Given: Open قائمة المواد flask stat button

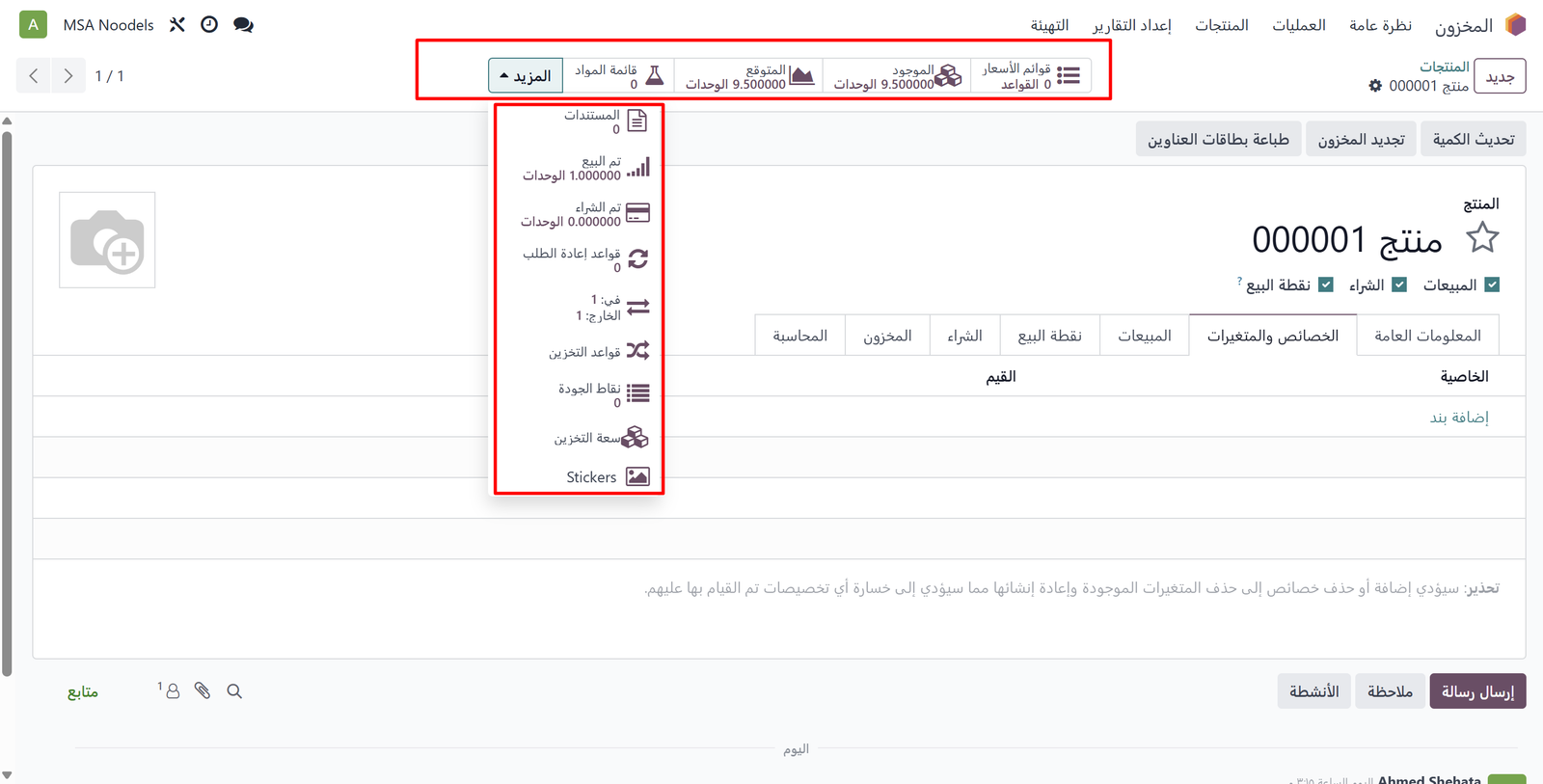Looking at the screenshot, I should pos(618,76).
